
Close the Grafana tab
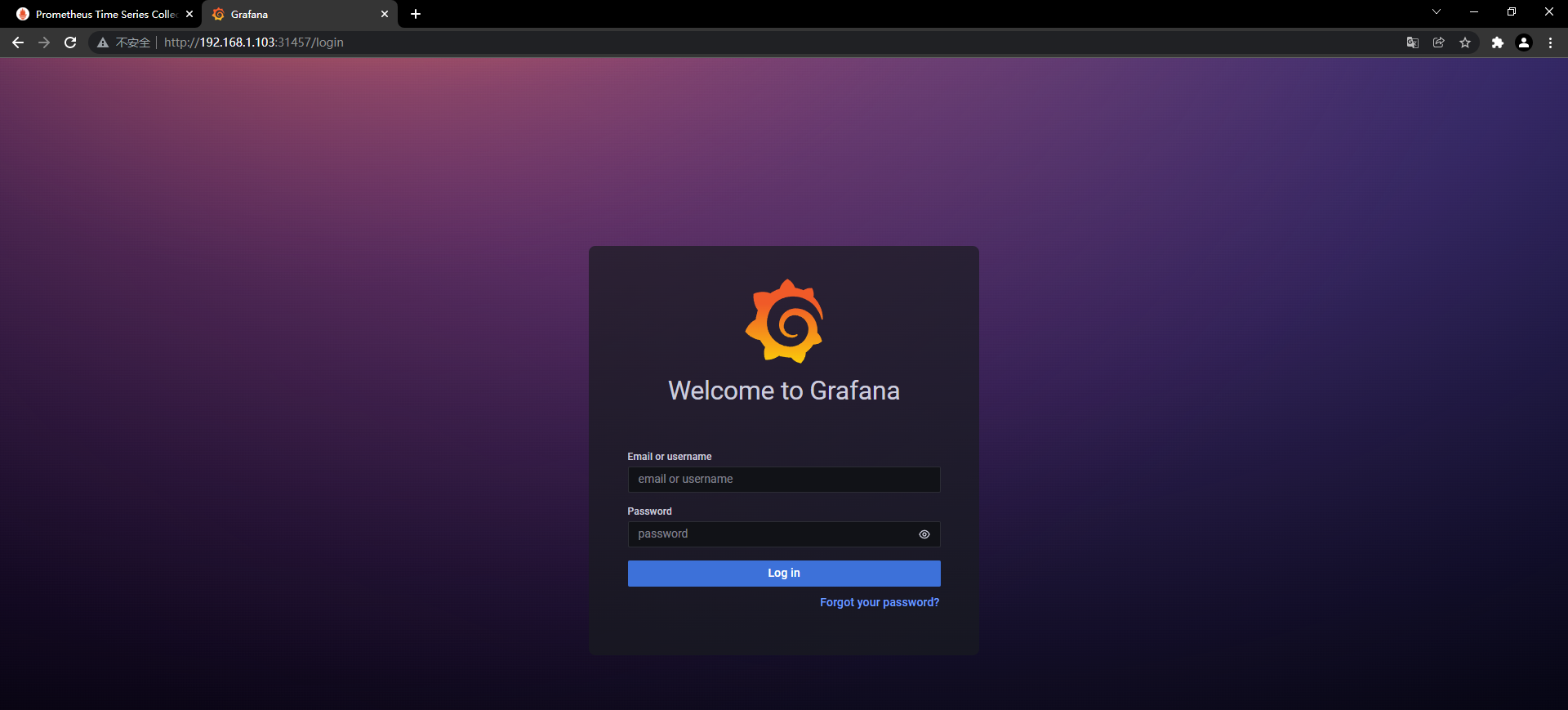pyautogui.click(x=385, y=14)
